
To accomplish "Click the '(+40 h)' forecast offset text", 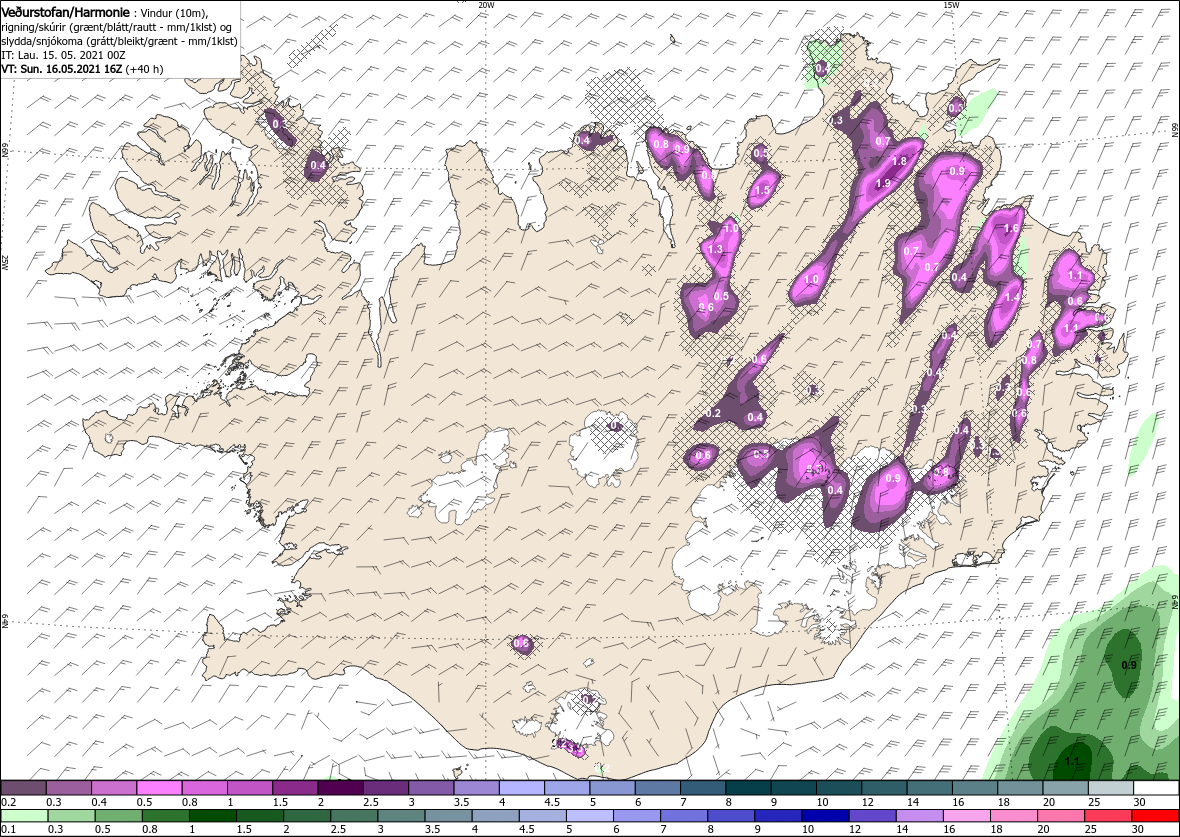I will [x=144, y=69].
